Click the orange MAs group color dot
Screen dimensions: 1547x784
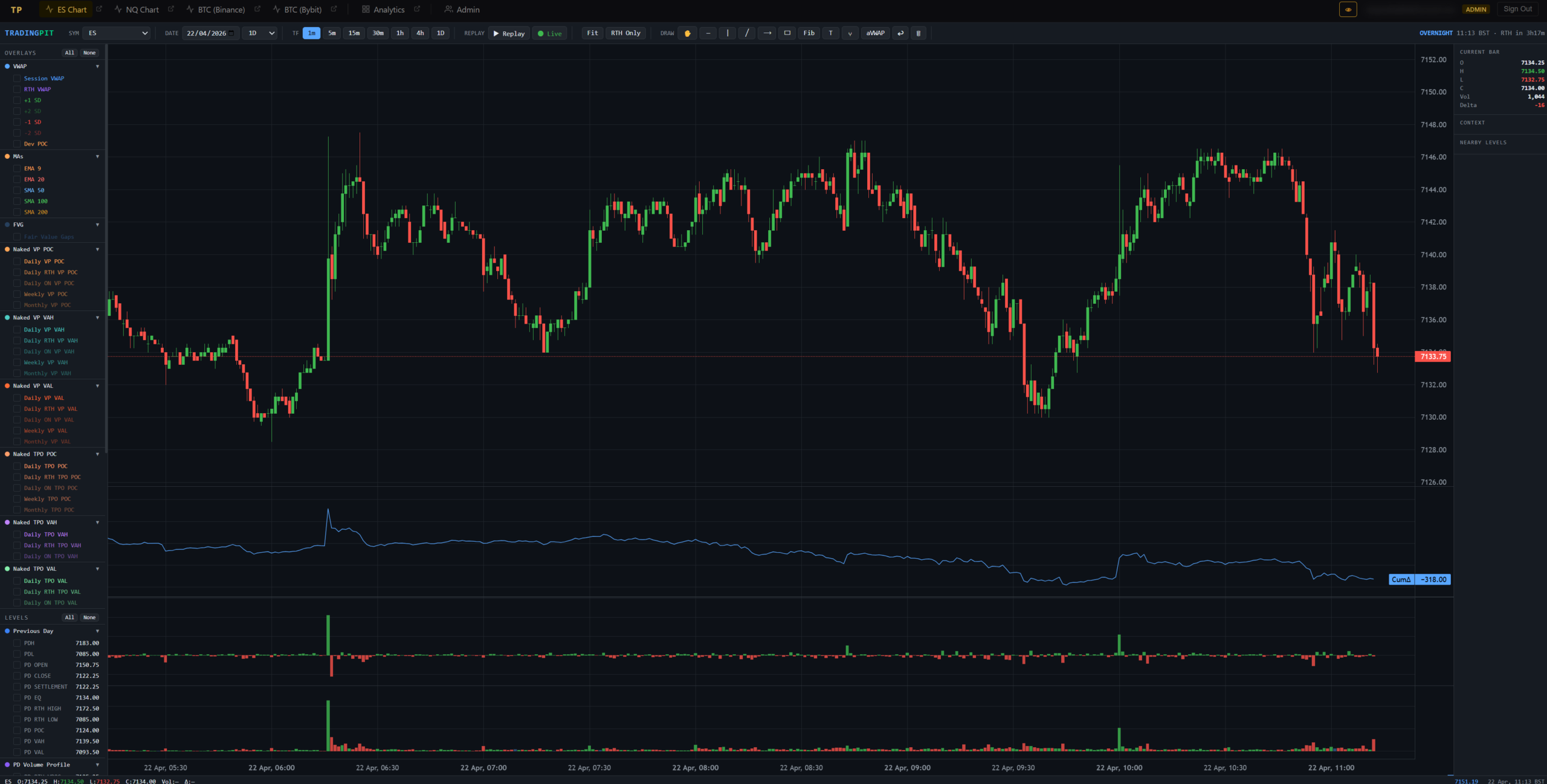(x=7, y=156)
